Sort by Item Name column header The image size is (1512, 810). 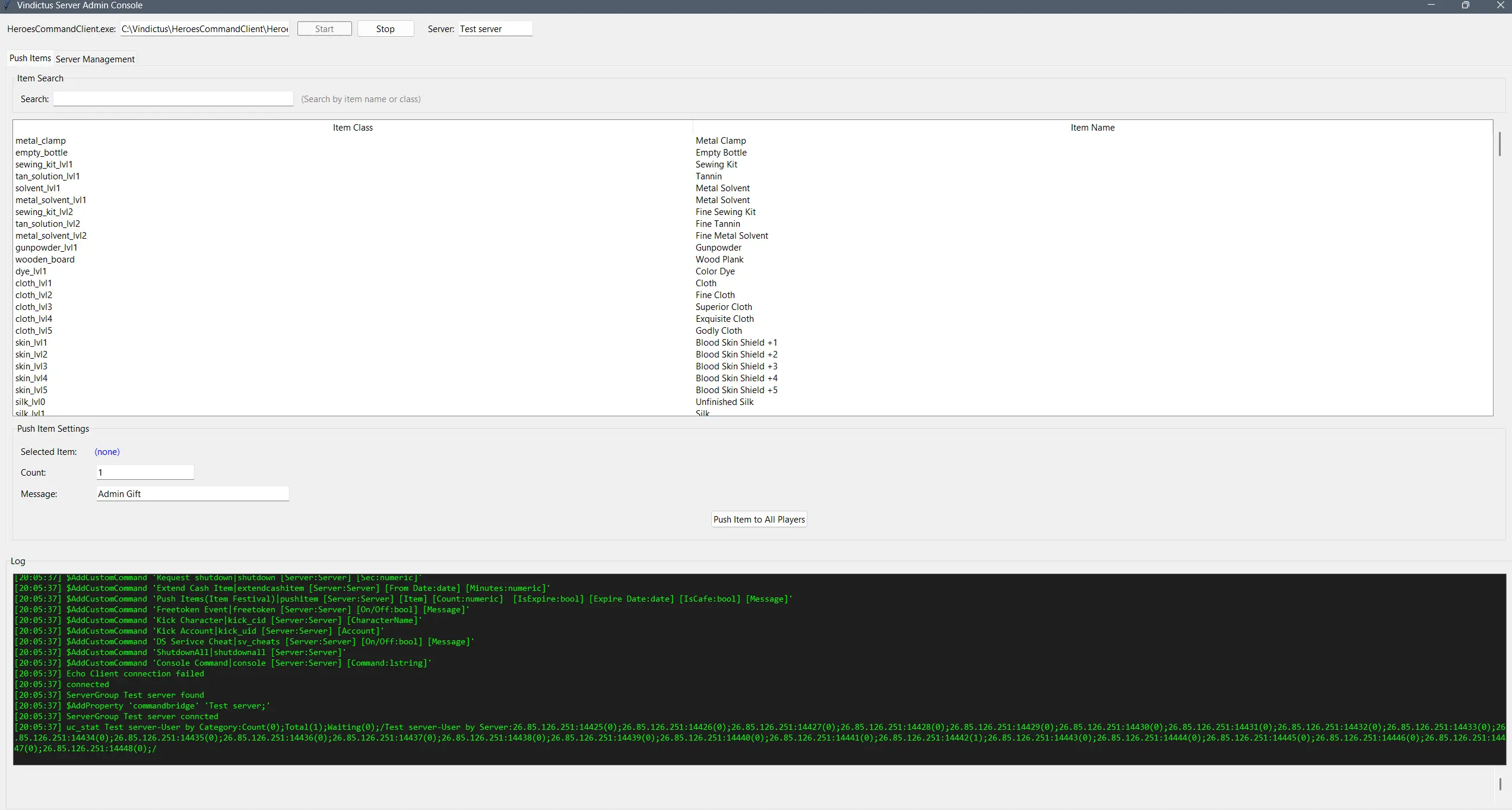point(1092,128)
